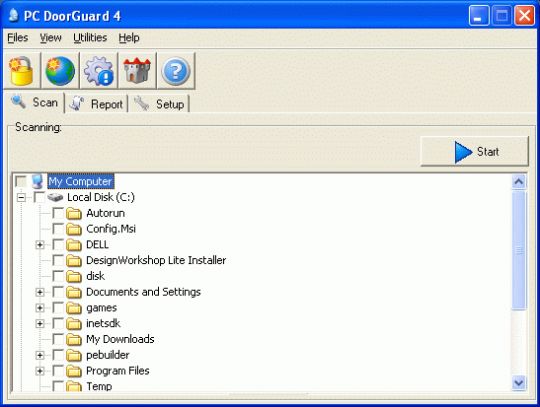Select the DesignWorkshop Lite Installer label

(x=156, y=260)
